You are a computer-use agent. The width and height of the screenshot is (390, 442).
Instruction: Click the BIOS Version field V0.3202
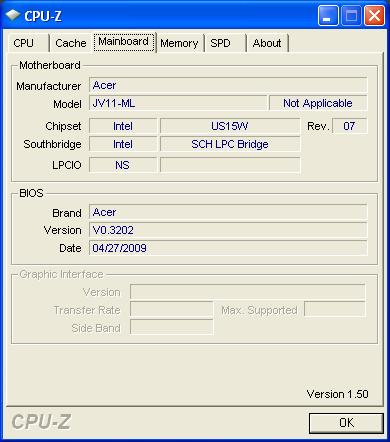[228, 230]
